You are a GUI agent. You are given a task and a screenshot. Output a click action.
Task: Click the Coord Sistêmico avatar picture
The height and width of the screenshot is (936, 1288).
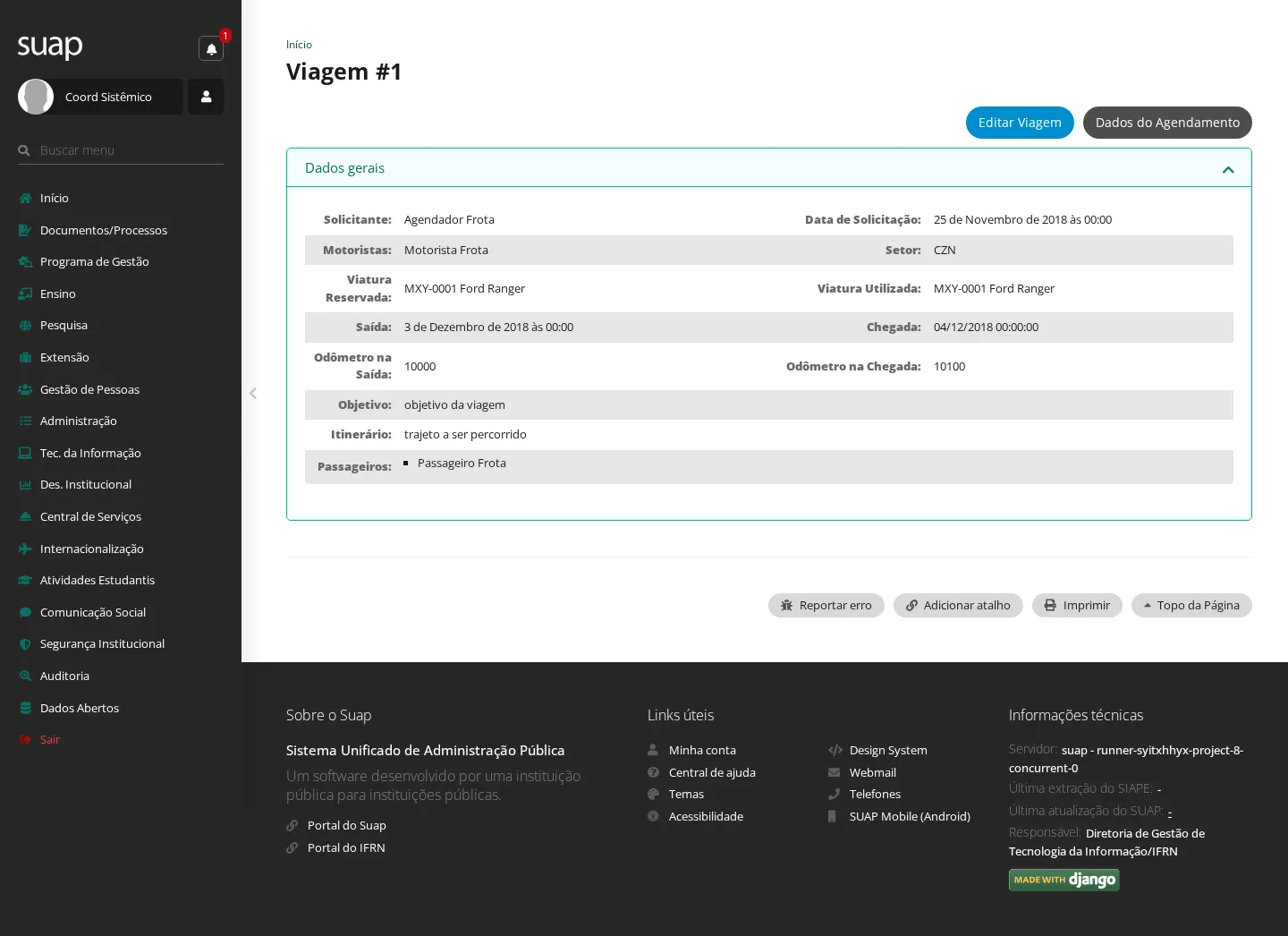pyautogui.click(x=36, y=97)
